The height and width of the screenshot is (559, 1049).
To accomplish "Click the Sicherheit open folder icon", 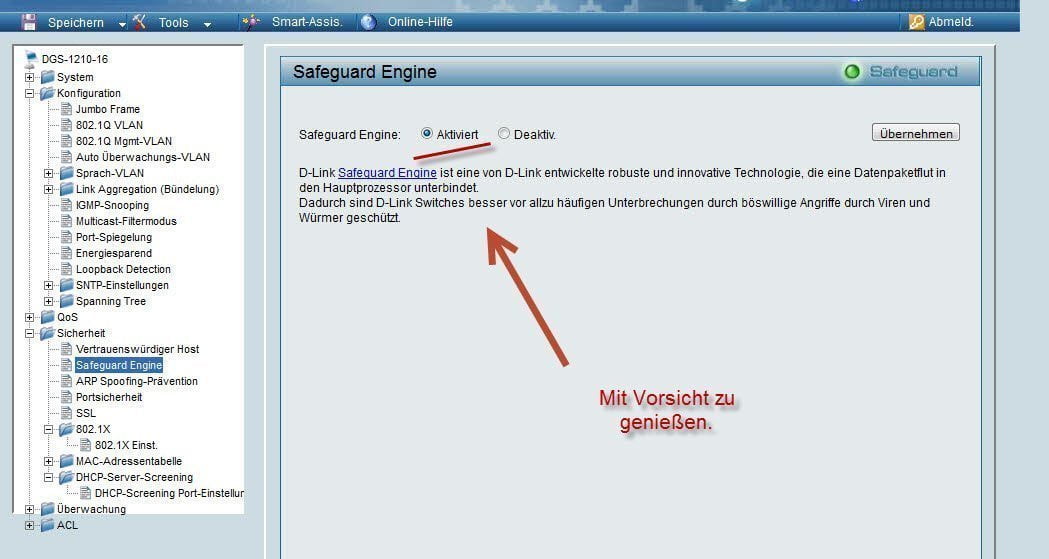I will pos(47,333).
